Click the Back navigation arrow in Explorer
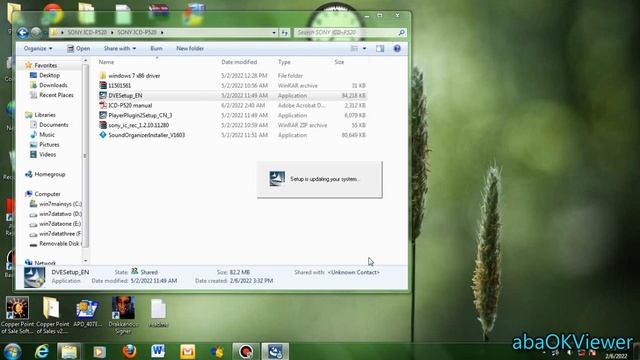The height and width of the screenshot is (360, 640). 22,32
